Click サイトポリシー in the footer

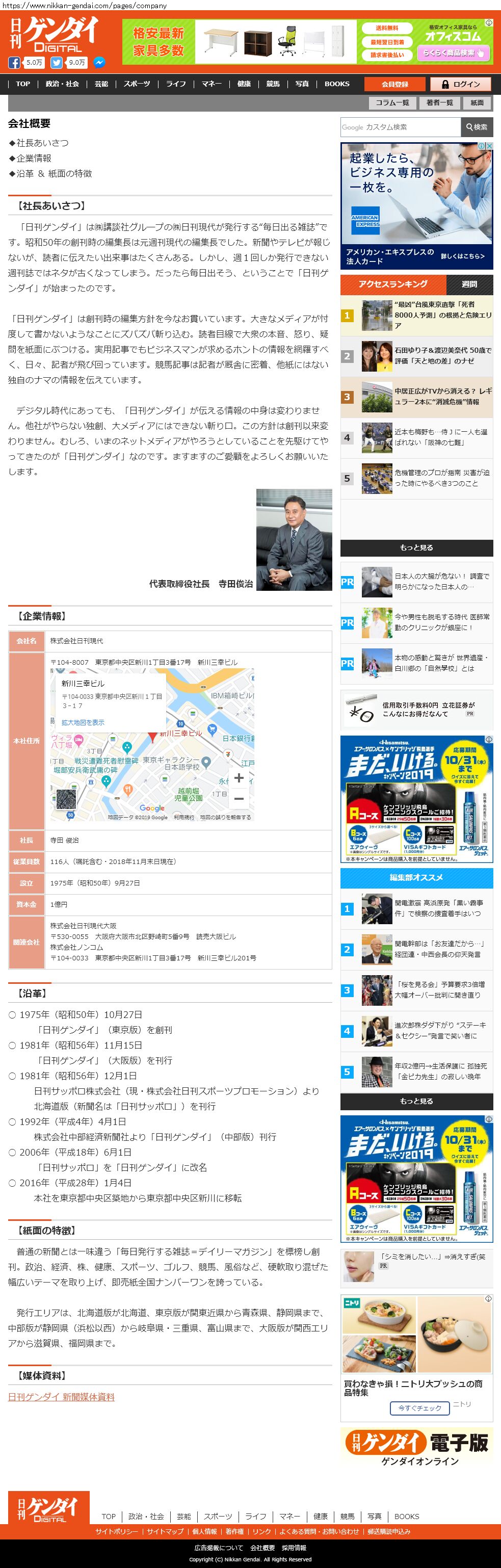click(x=116, y=1531)
